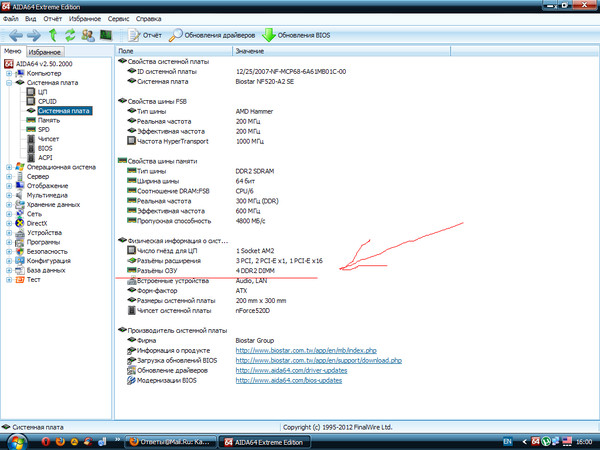Open the Сервис menu

click(118, 19)
